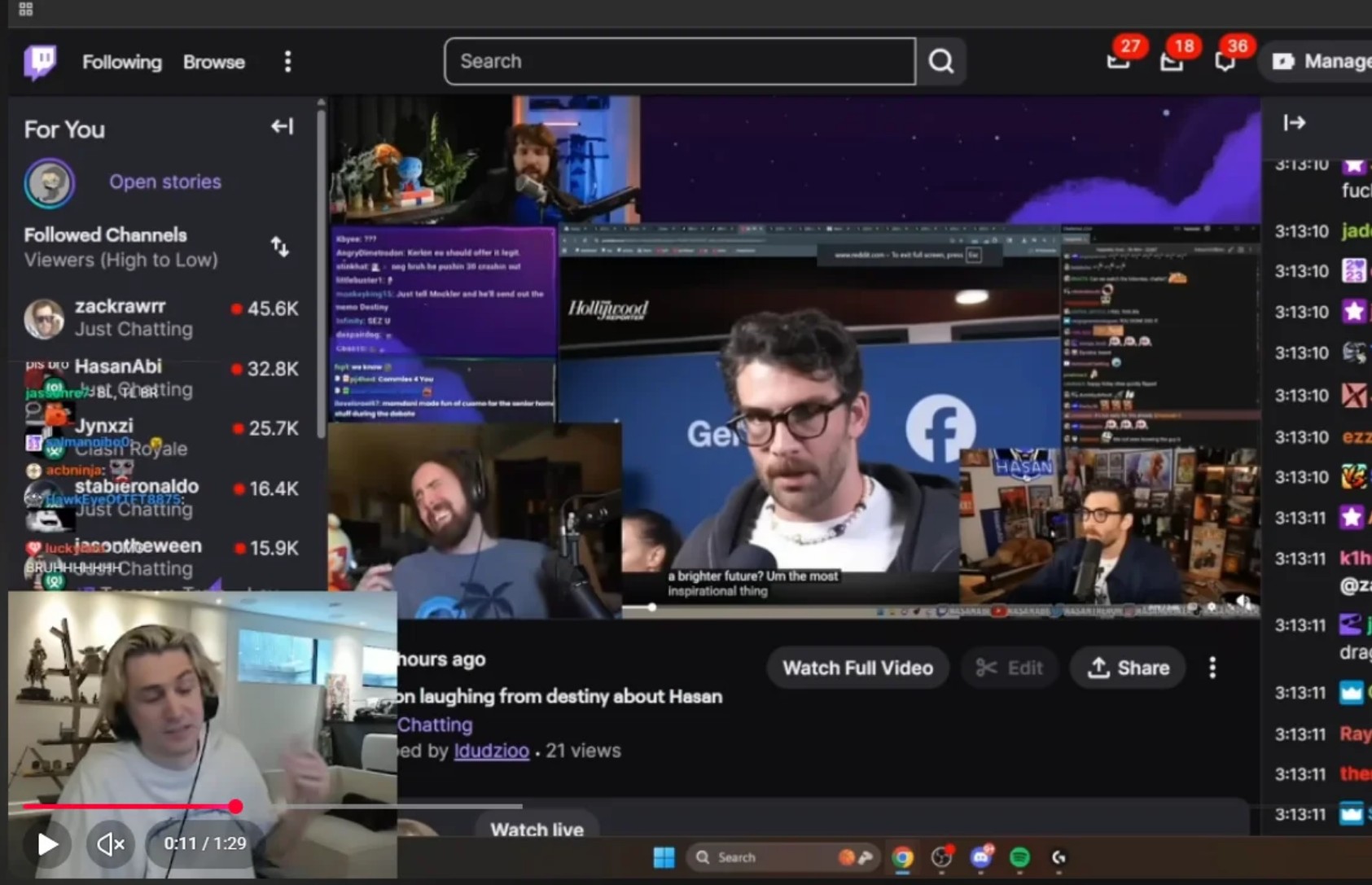Focus the Twitch search field

click(680, 61)
